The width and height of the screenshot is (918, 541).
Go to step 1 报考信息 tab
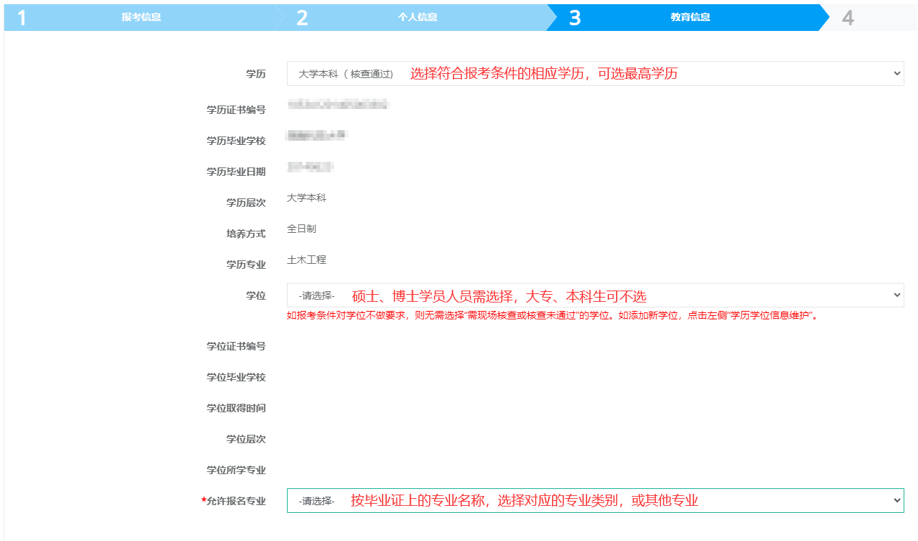(141, 17)
